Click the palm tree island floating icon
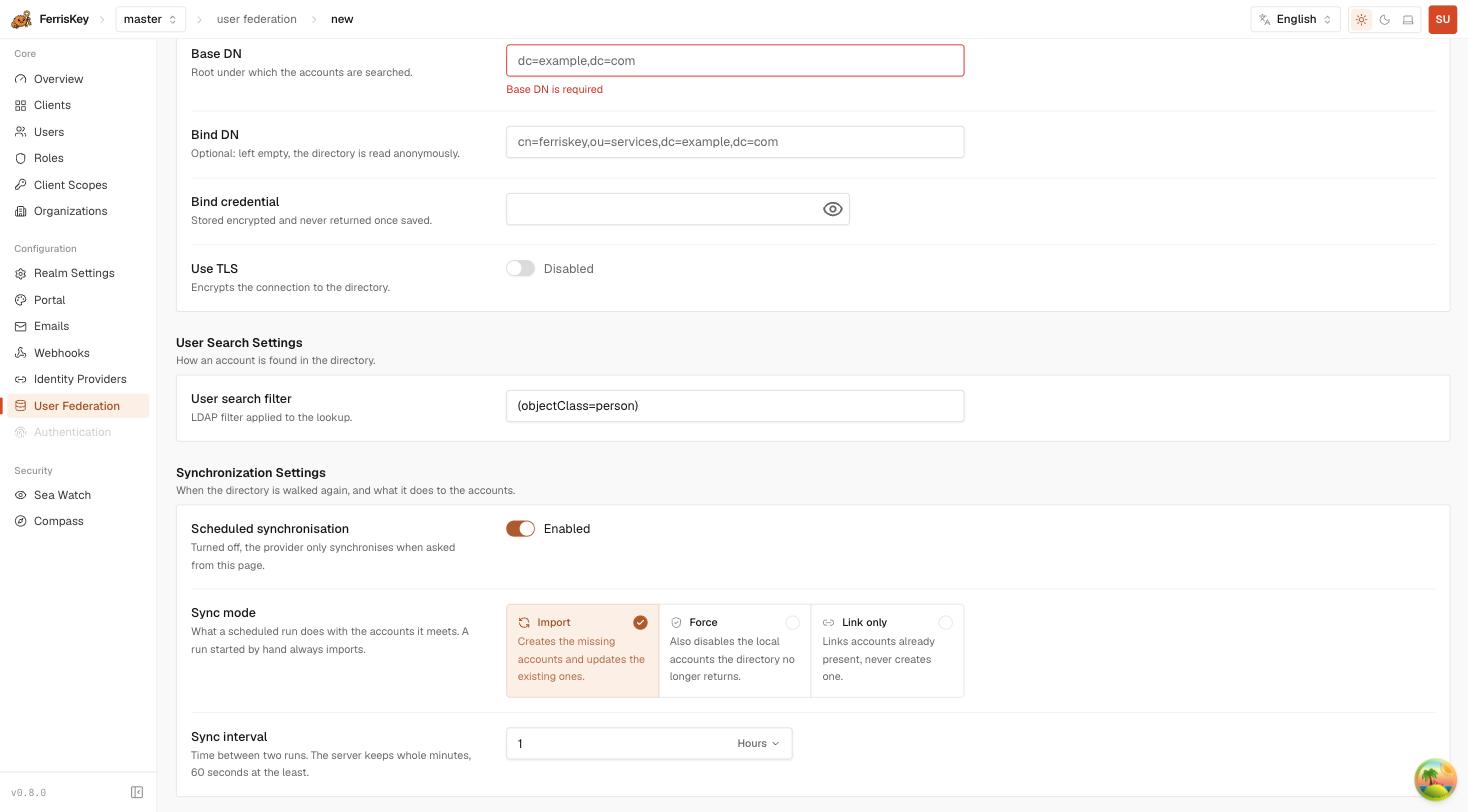 1435,780
